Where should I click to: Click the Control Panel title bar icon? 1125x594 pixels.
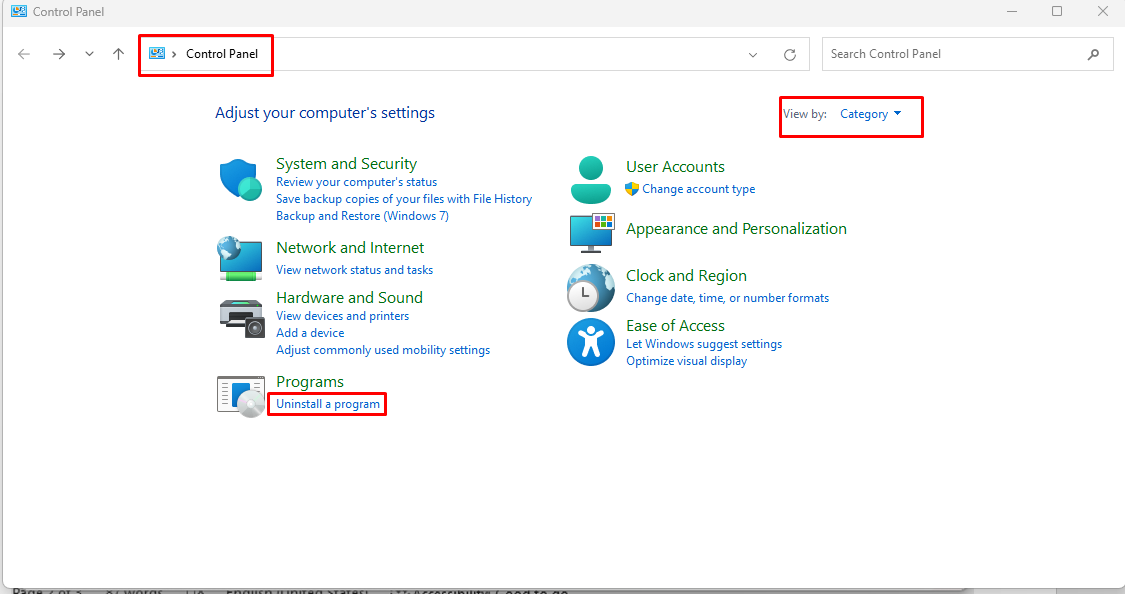coord(19,11)
